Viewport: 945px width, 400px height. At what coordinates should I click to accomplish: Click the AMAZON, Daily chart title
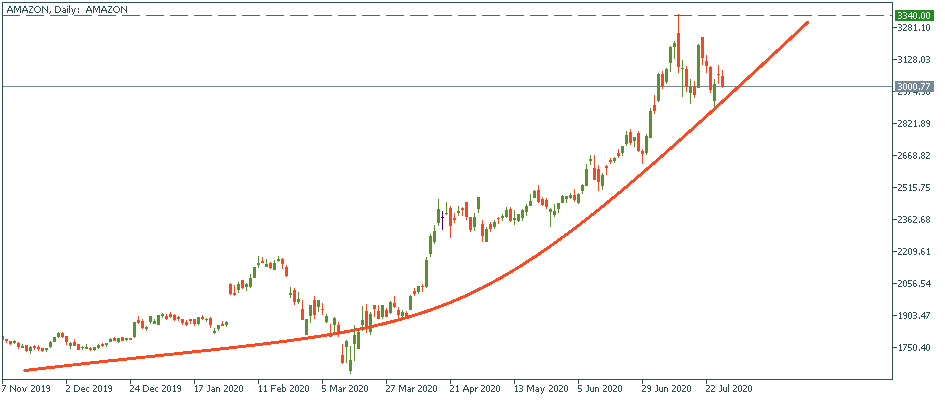click(x=66, y=8)
